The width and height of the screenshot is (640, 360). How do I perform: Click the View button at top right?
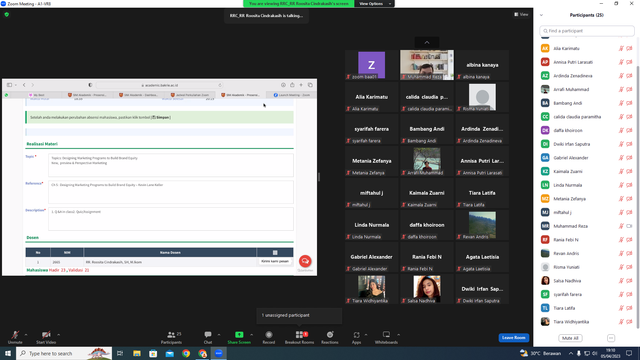click(x=521, y=14)
